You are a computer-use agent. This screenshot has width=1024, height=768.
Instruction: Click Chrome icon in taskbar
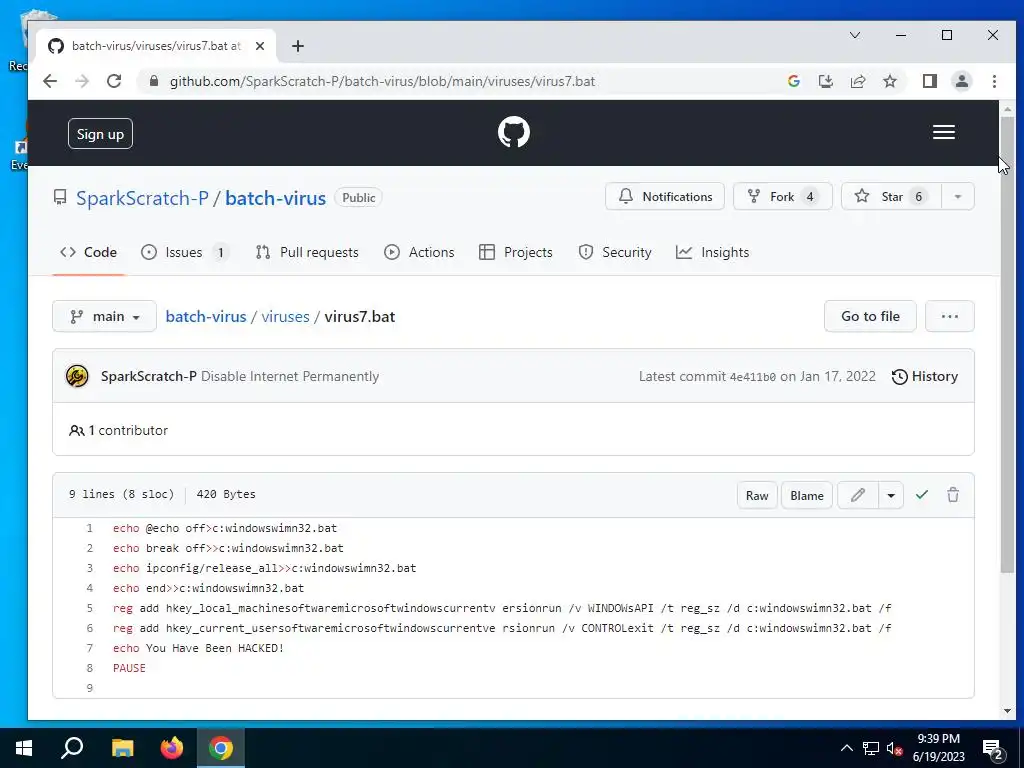[221, 748]
